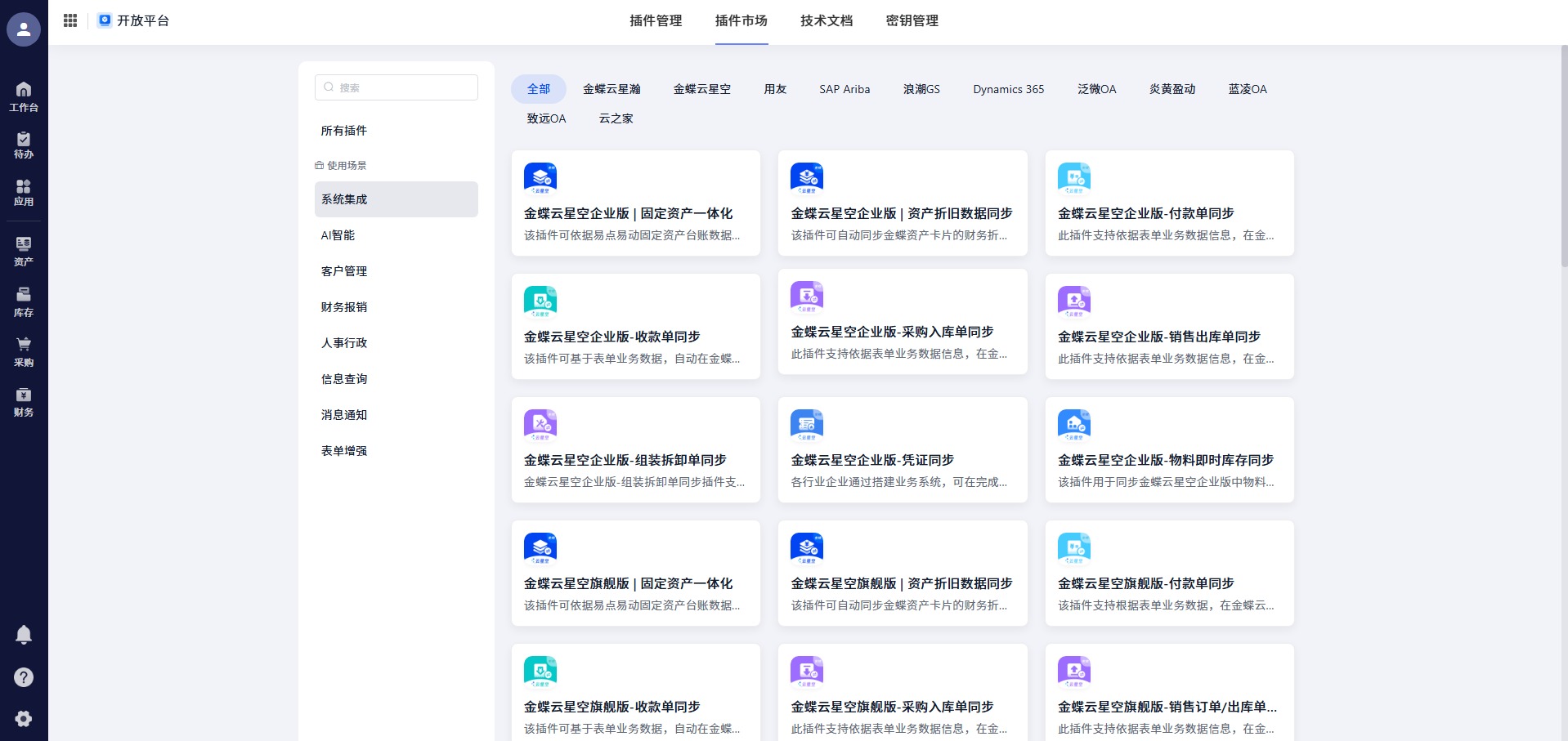Open 待办 in the left sidebar
The width and height of the screenshot is (1568, 741).
click(24, 145)
